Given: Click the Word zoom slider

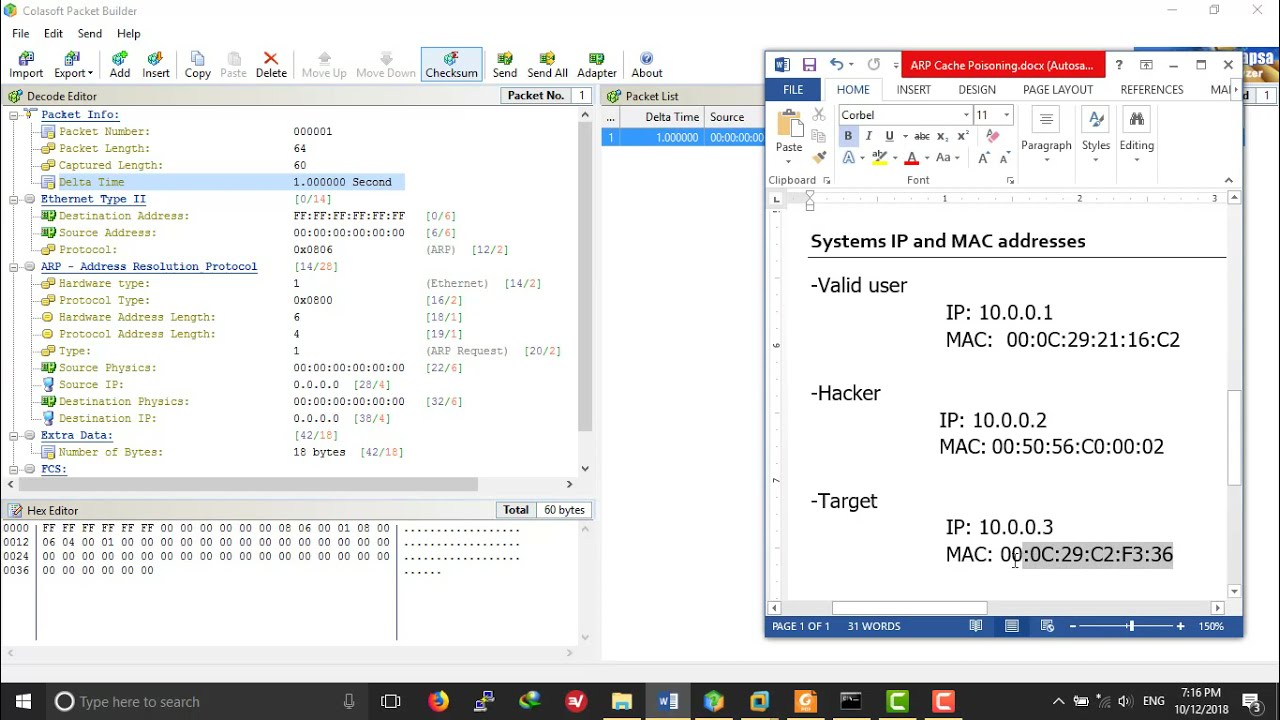Looking at the screenshot, I should [1130, 626].
